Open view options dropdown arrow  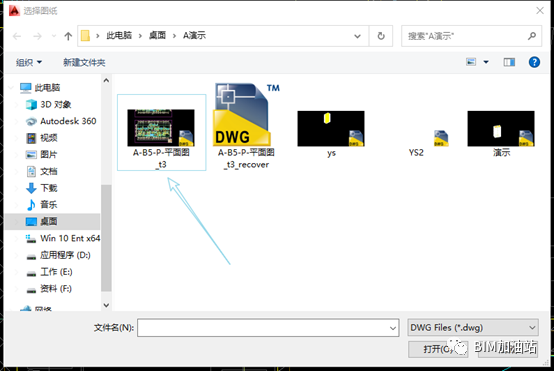pyautogui.click(x=486, y=62)
